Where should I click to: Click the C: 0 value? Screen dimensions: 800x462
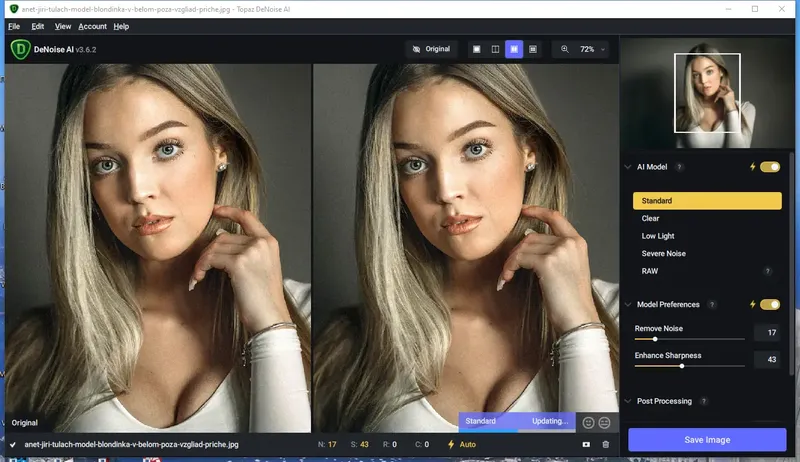[x=422, y=445]
